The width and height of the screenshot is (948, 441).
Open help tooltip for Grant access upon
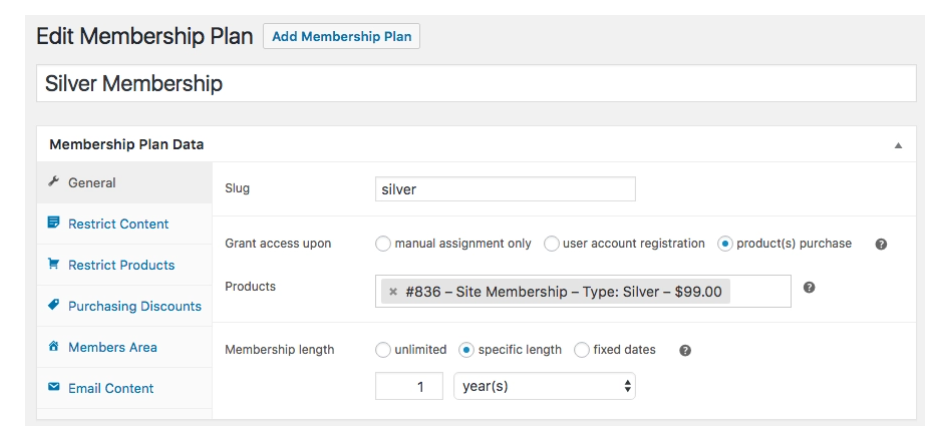(x=881, y=244)
